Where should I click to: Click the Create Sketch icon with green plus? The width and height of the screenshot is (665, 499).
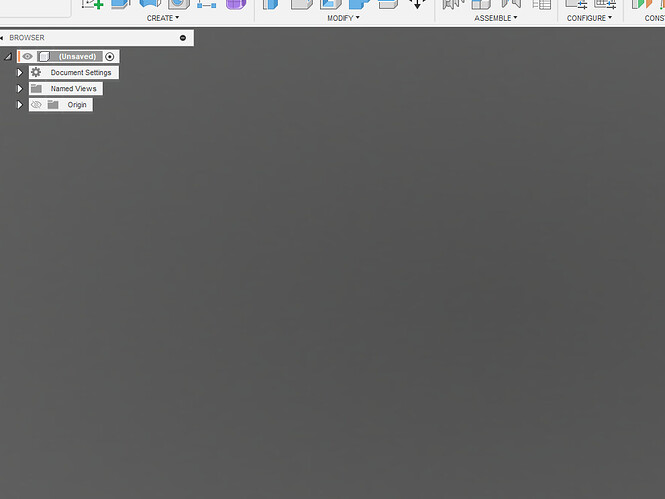point(92,4)
